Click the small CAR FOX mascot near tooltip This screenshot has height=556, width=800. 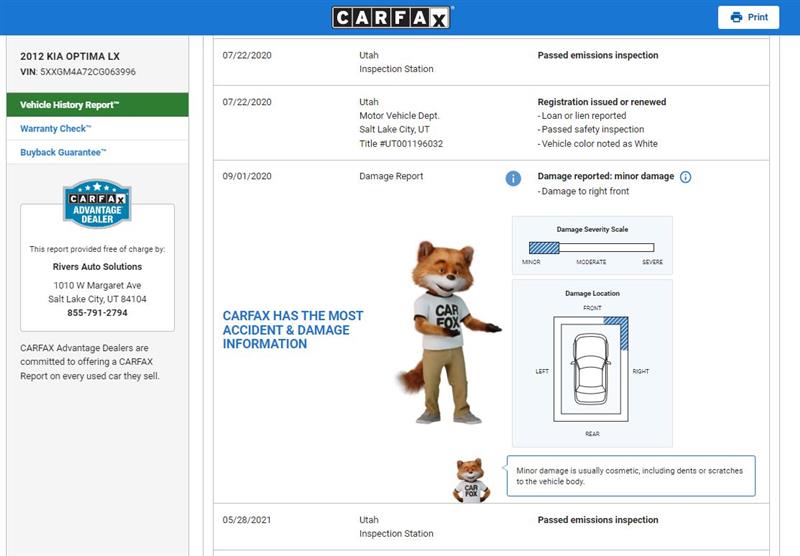coord(470,480)
